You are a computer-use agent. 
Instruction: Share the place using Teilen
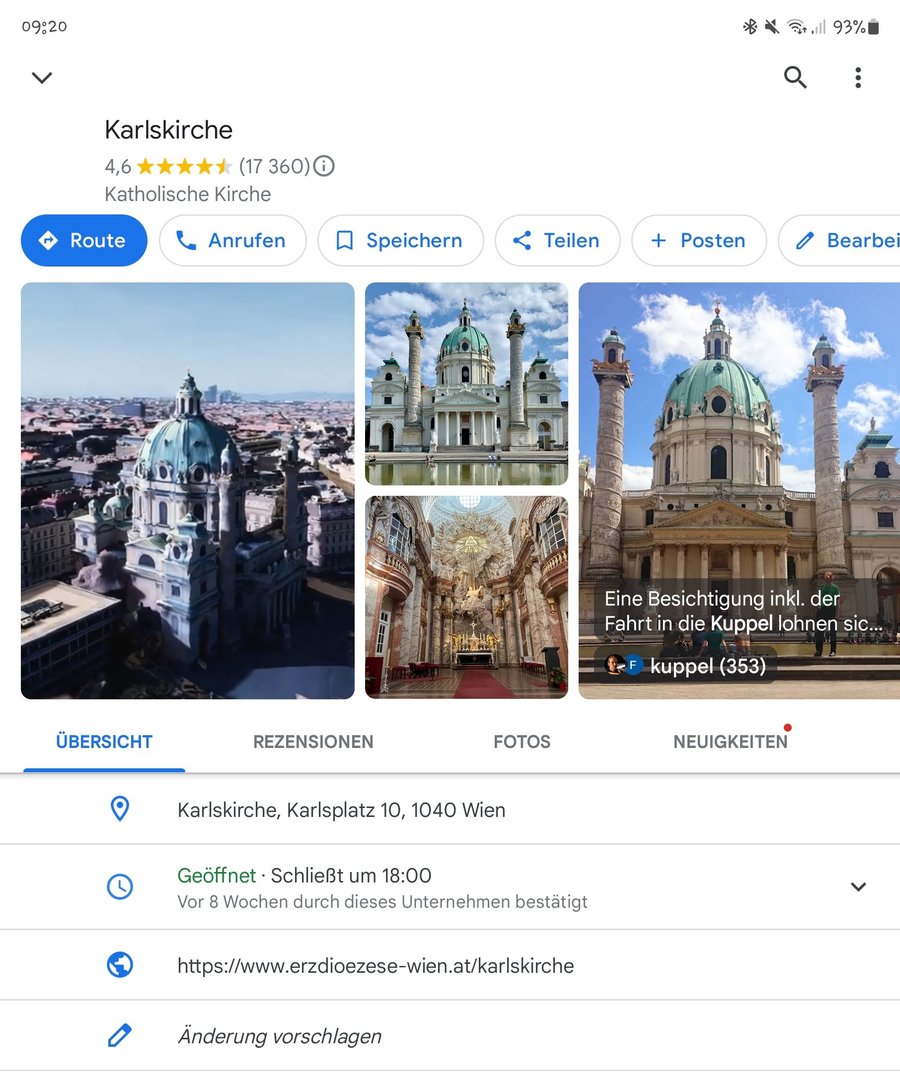pyautogui.click(x=558, y=241)
